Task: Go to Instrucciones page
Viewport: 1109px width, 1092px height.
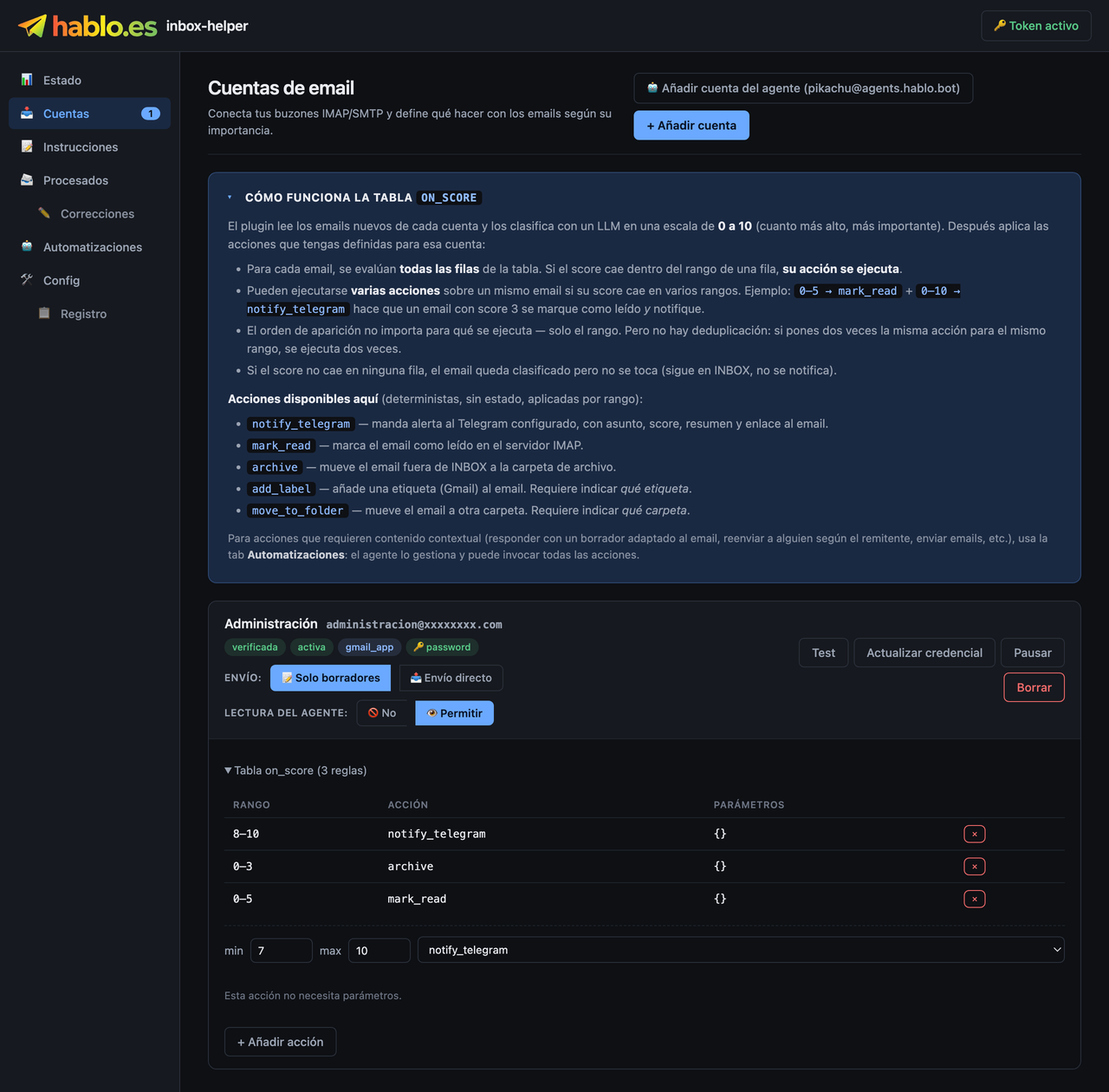Action: pyautogui.click(x=89, y=146)
